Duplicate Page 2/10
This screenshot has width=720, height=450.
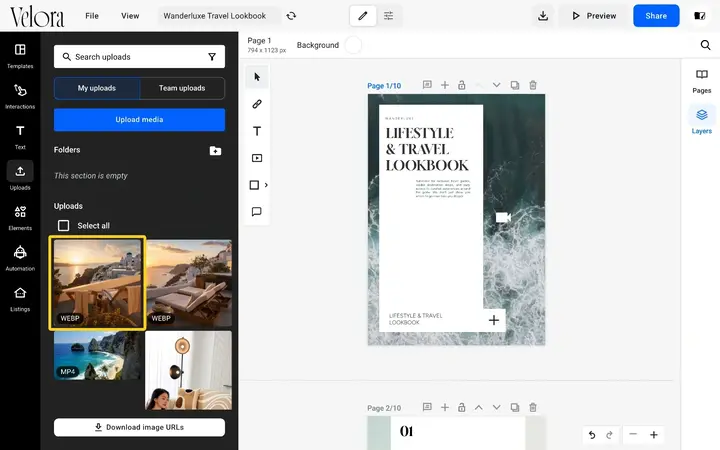tap(515, 407)
